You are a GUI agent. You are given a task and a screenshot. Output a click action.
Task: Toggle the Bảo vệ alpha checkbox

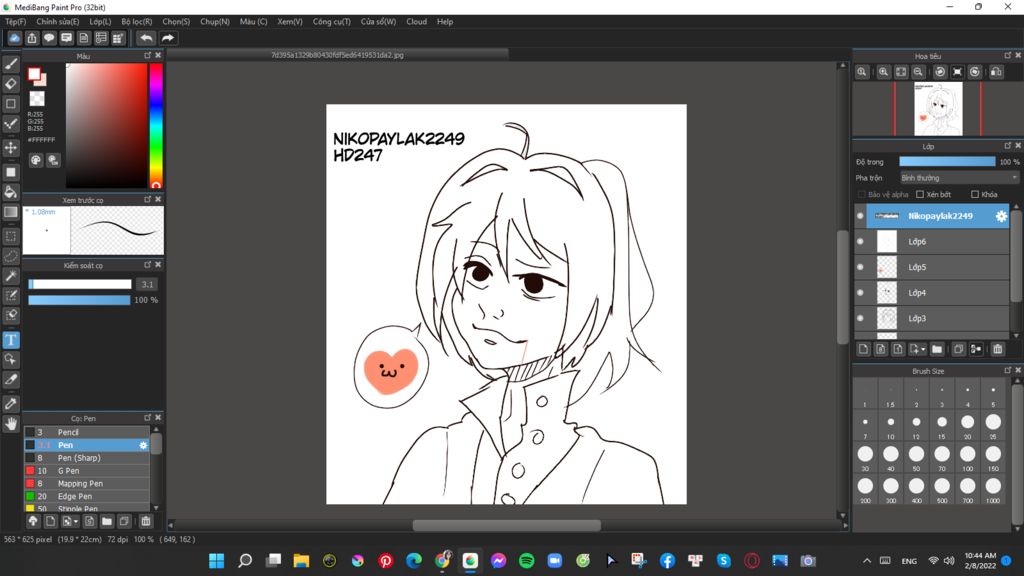point(861,195)
